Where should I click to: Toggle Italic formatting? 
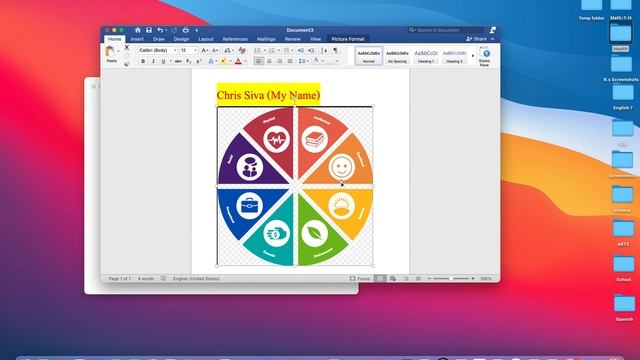(x=153, y=61)
